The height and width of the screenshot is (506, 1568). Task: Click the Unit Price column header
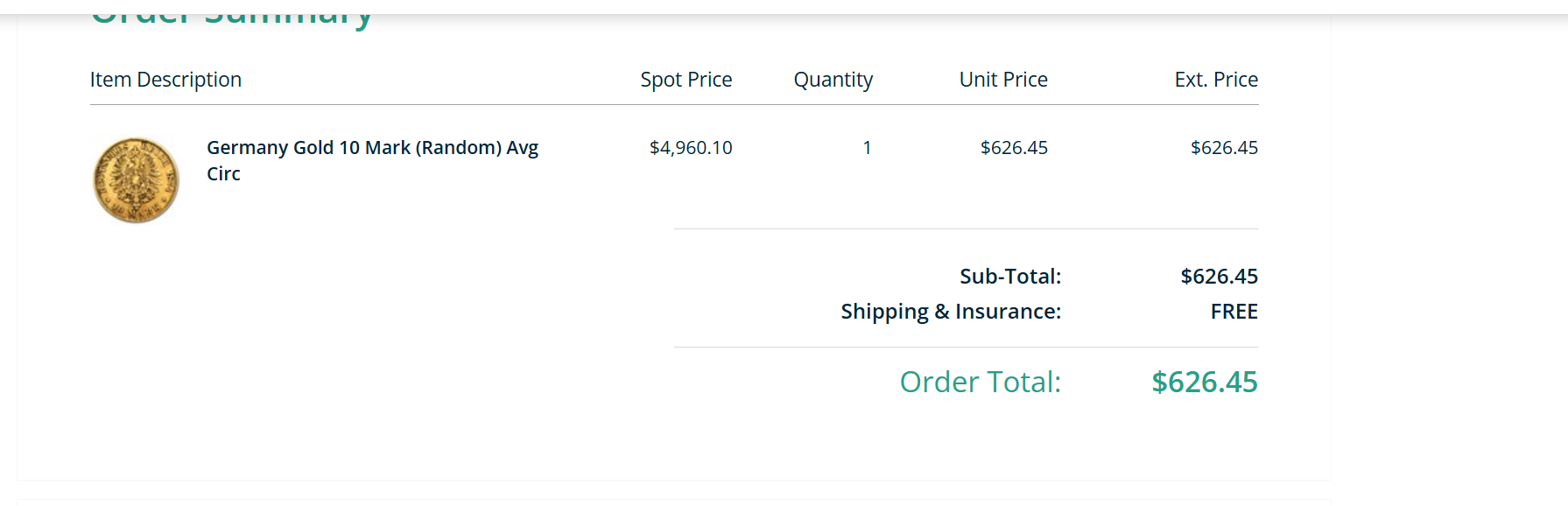point(1003,80)
